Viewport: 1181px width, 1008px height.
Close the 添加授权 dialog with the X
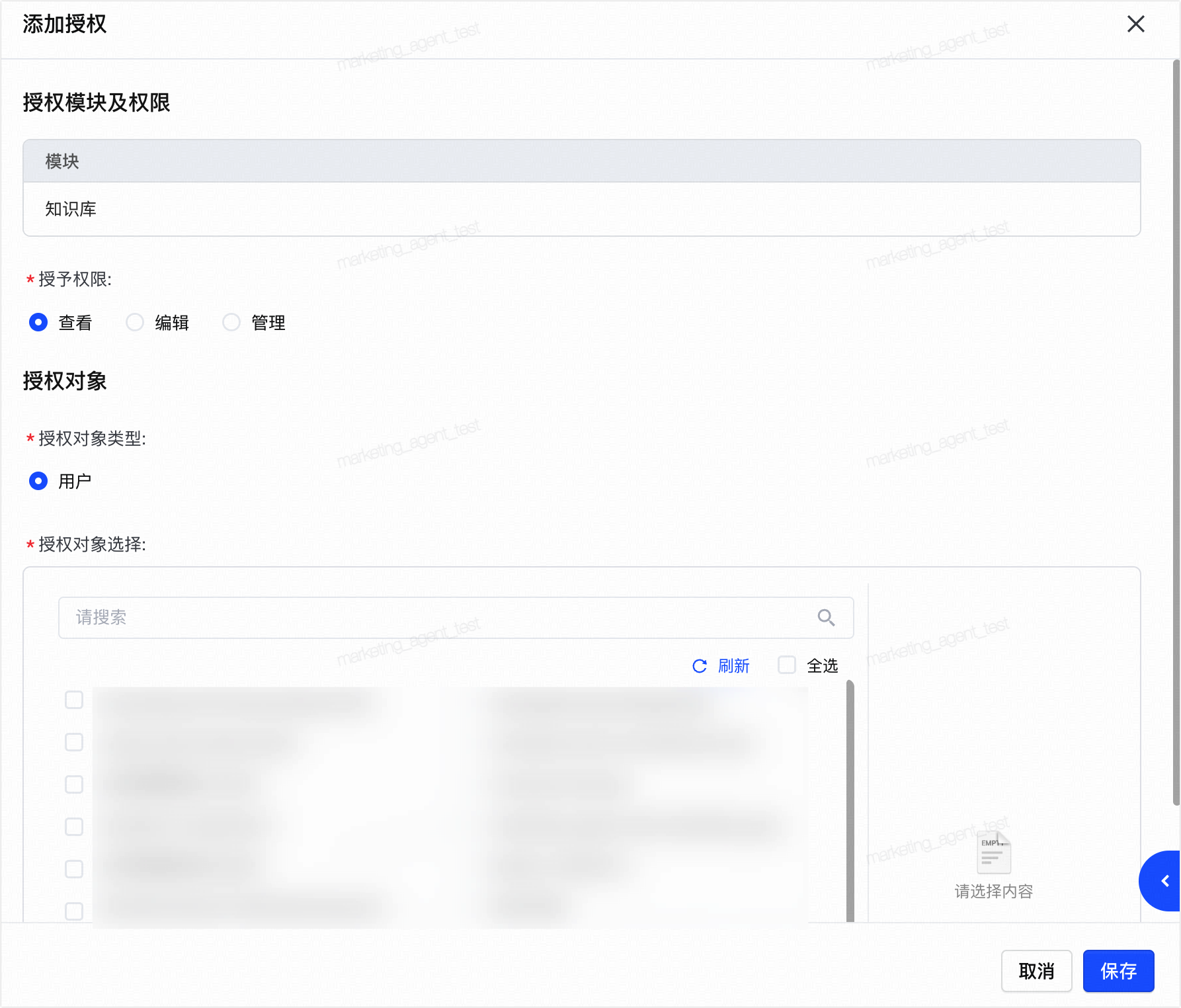pyautogui.click(x=1135, y=24)
